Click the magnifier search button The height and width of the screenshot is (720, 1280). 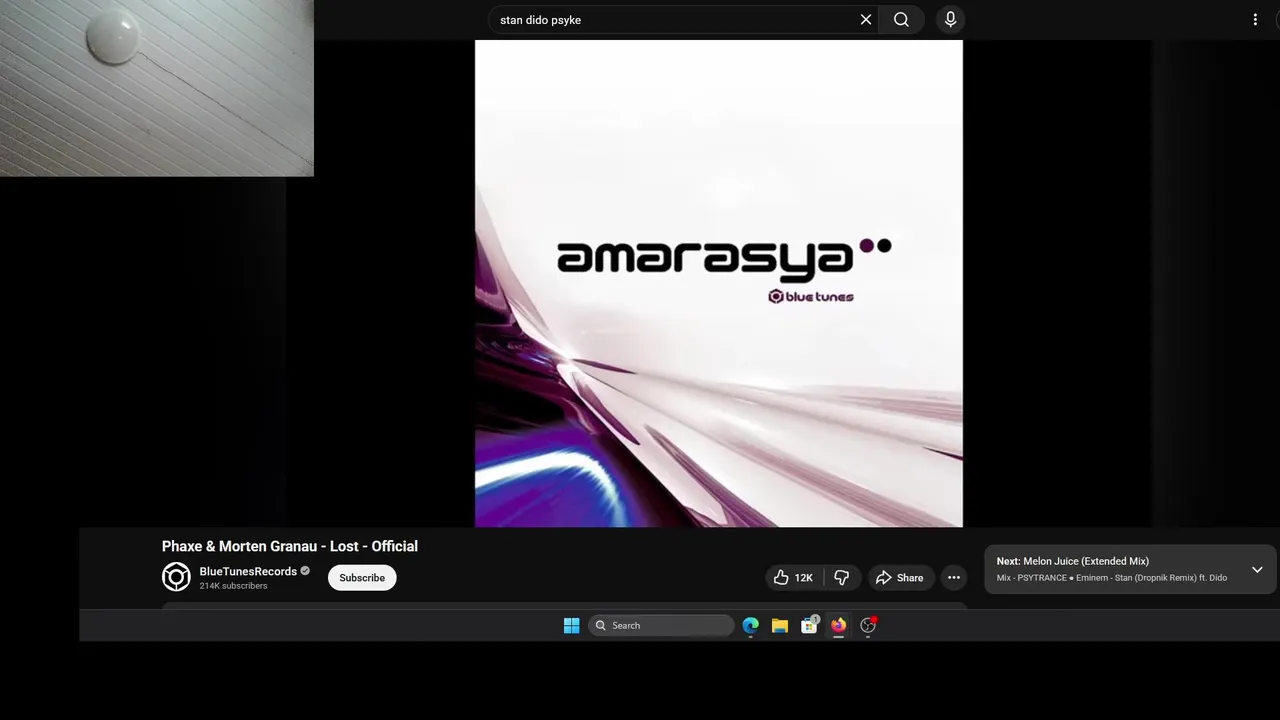901,19
